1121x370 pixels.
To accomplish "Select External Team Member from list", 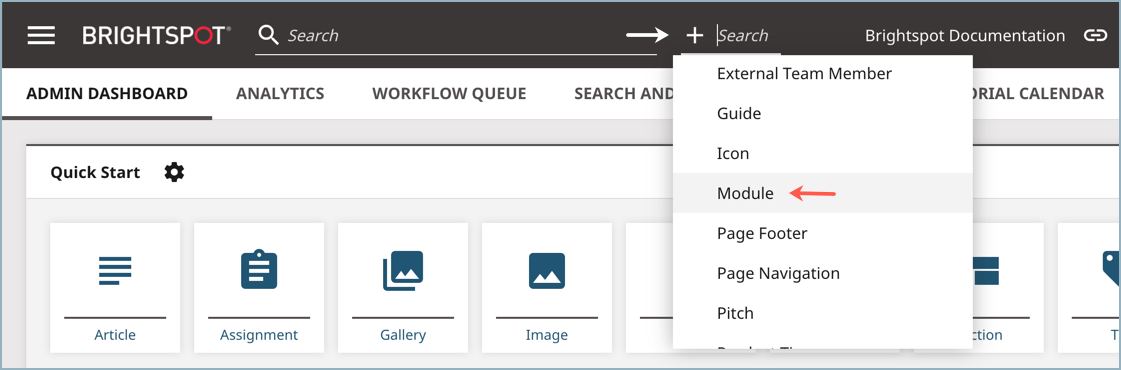I will tap(823, 74).
